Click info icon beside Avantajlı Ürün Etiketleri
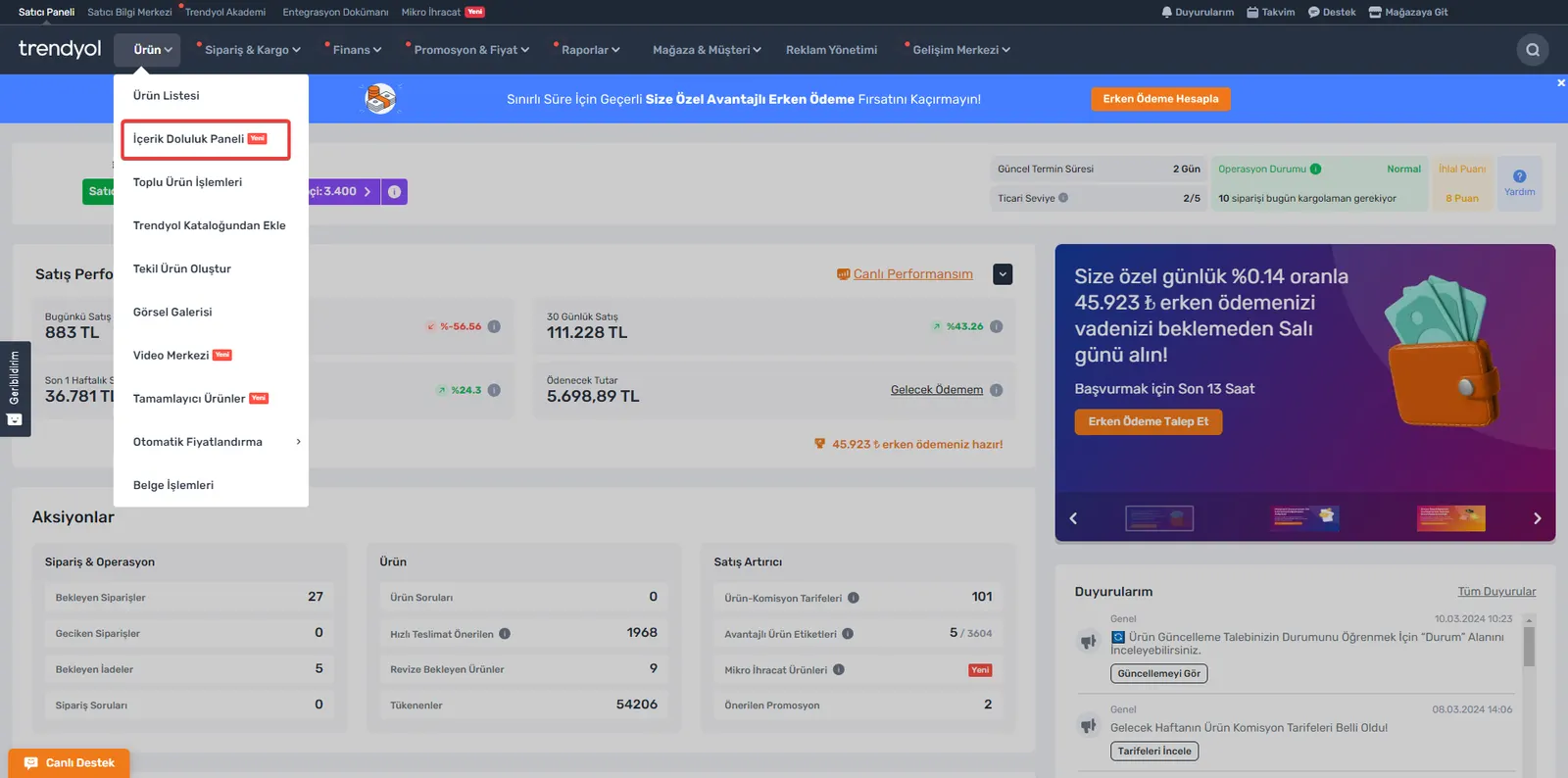1568x778 pixels. [848, 634]
